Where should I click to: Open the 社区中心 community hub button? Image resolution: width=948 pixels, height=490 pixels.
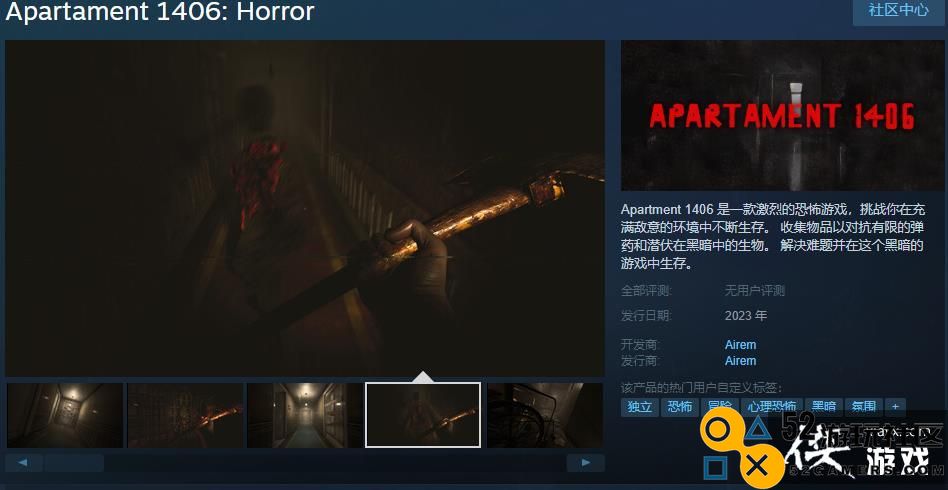coord(898,11)
